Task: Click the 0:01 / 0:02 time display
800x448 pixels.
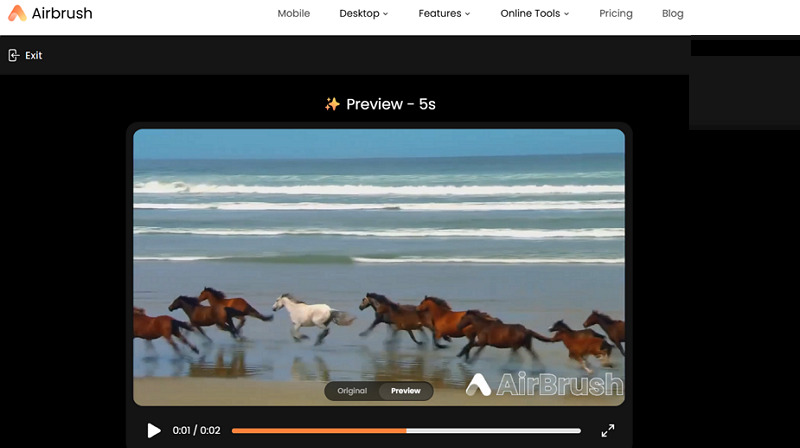Action: [197, 431]
